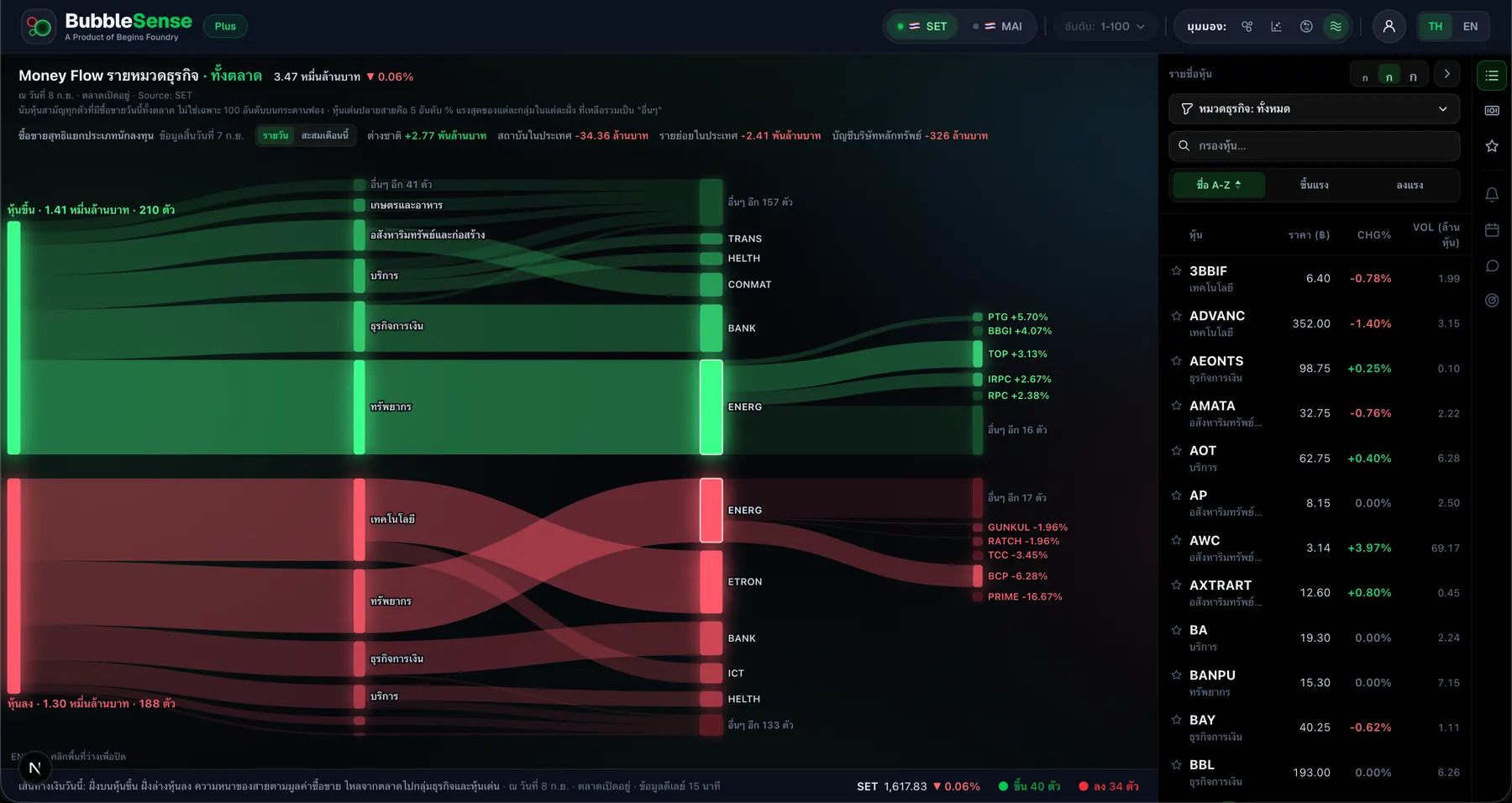Select the bubble view icon in มุมมอง
Viewport: 1512px width, 803px height.
[1247, 27]
